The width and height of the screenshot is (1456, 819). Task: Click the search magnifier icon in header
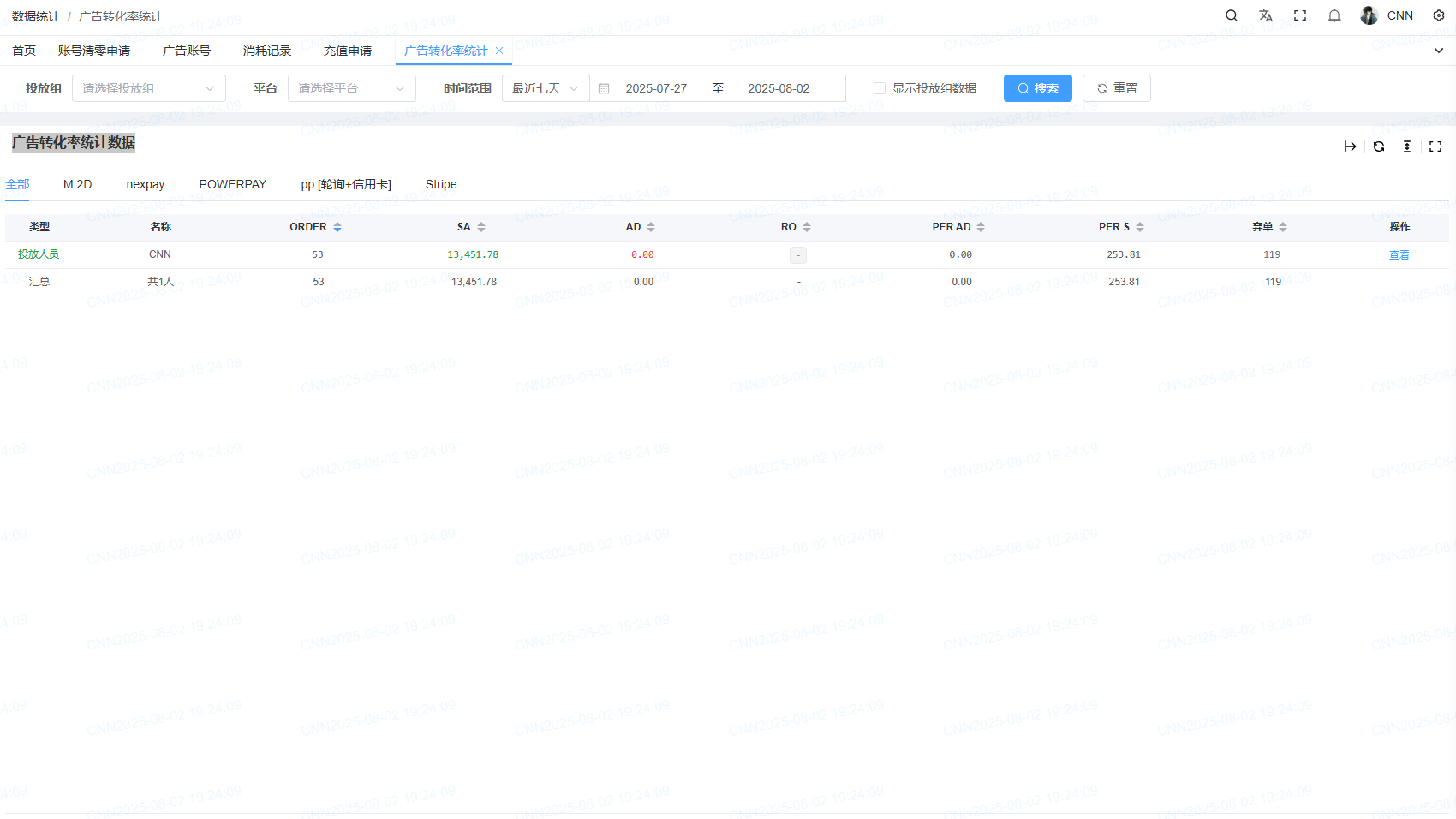coord(1232,15)
